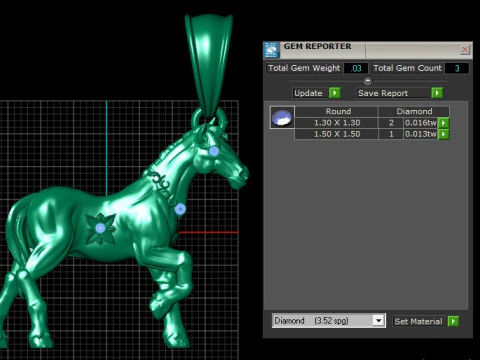Click quantity 1 in the 1.50 row

pyautogui.click(x=391, y=134)
